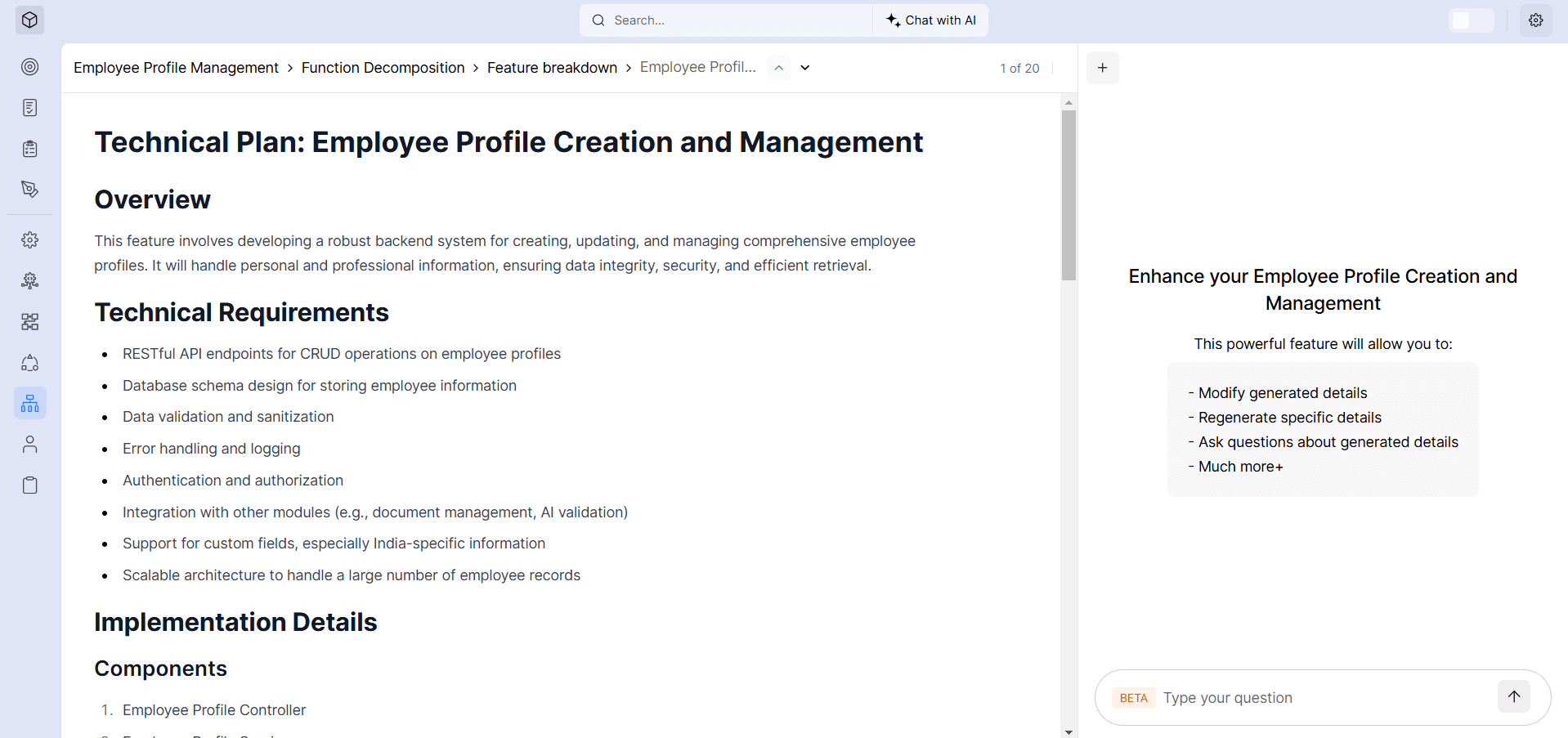Open the gear with network nodes icon
The image size is (1568, 738).
coord(30,281)
